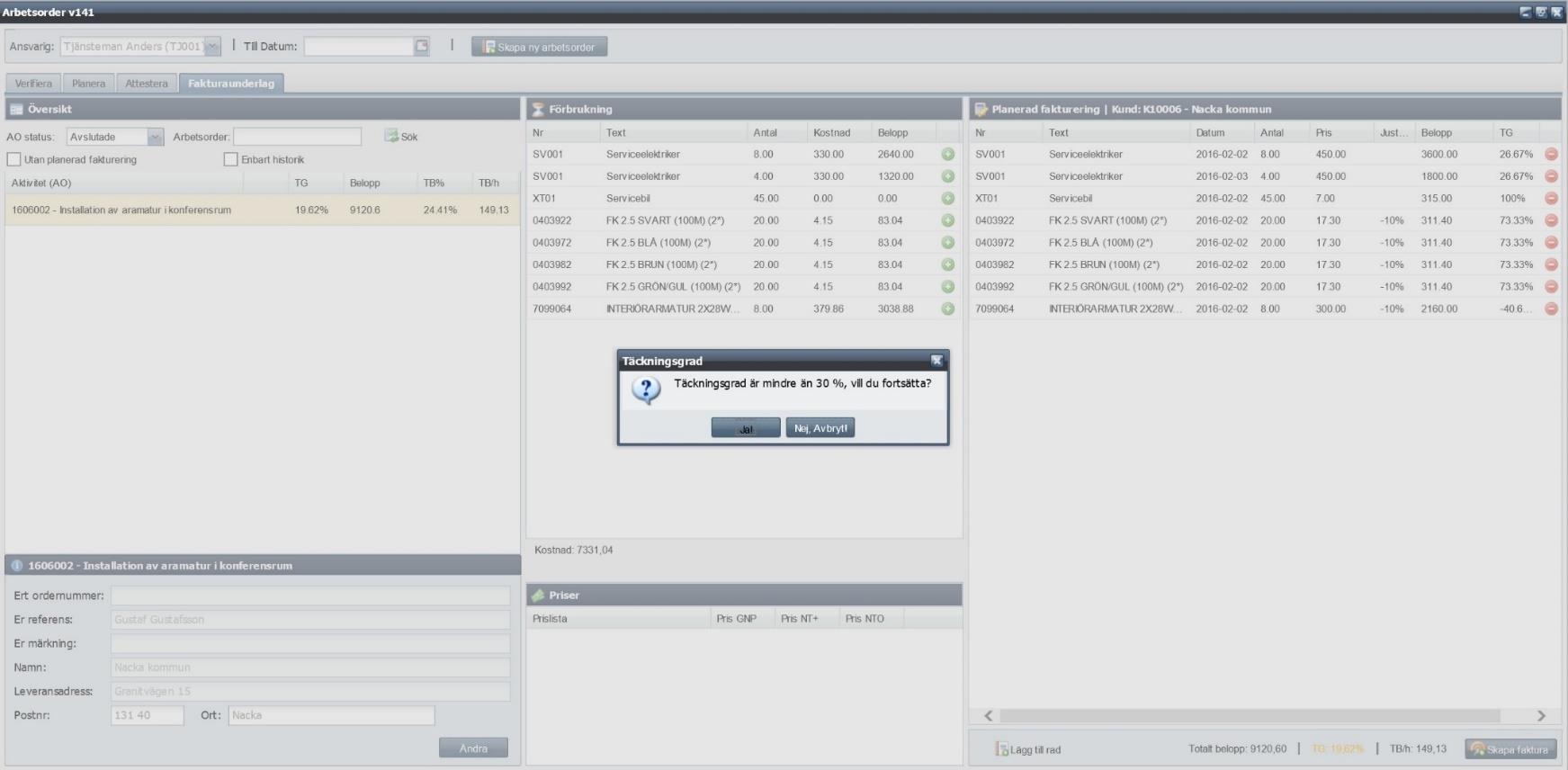Confirm with Ja! in Täckningsgrad dialog
Image resolution: width=1568 pixels, height=770 pixels.
click(x=746, y=428)
